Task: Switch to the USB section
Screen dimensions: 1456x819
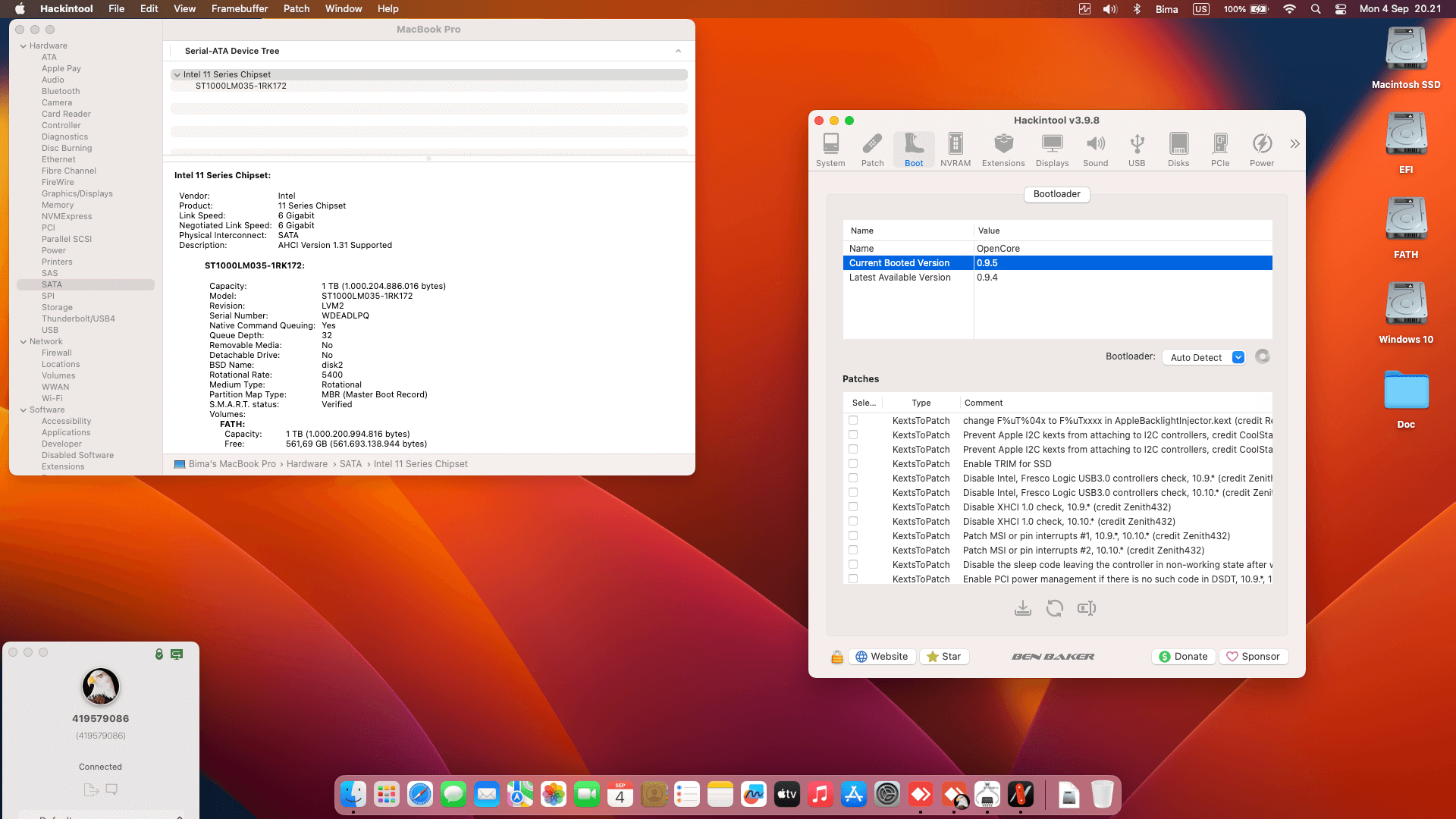Action: pyautogui.click(x=1137, y=149)
